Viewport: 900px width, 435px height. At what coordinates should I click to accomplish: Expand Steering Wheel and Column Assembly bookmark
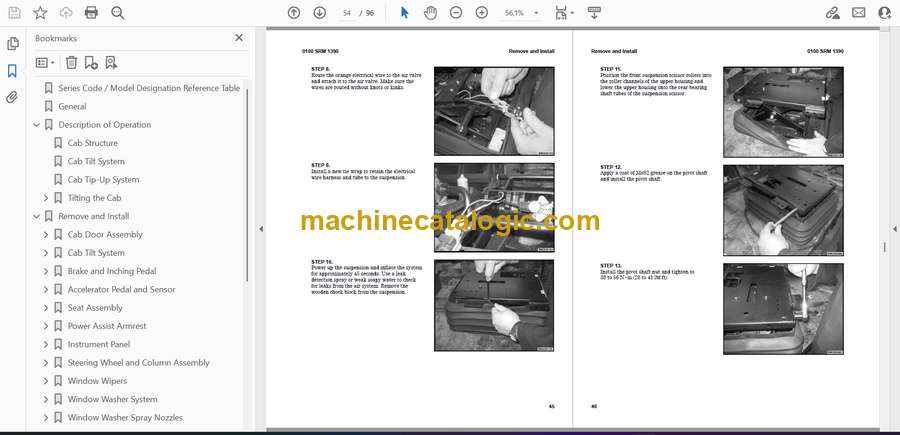pos(46,363)
